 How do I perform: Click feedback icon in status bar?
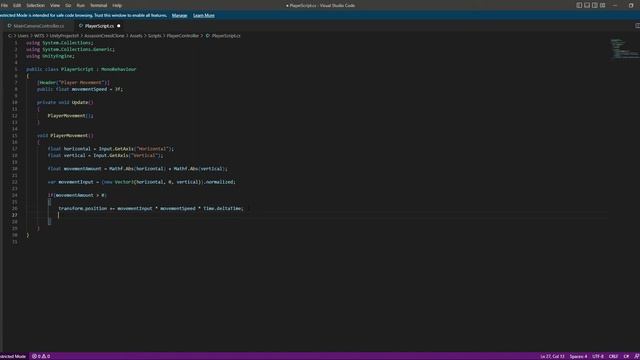coord(637,356)
